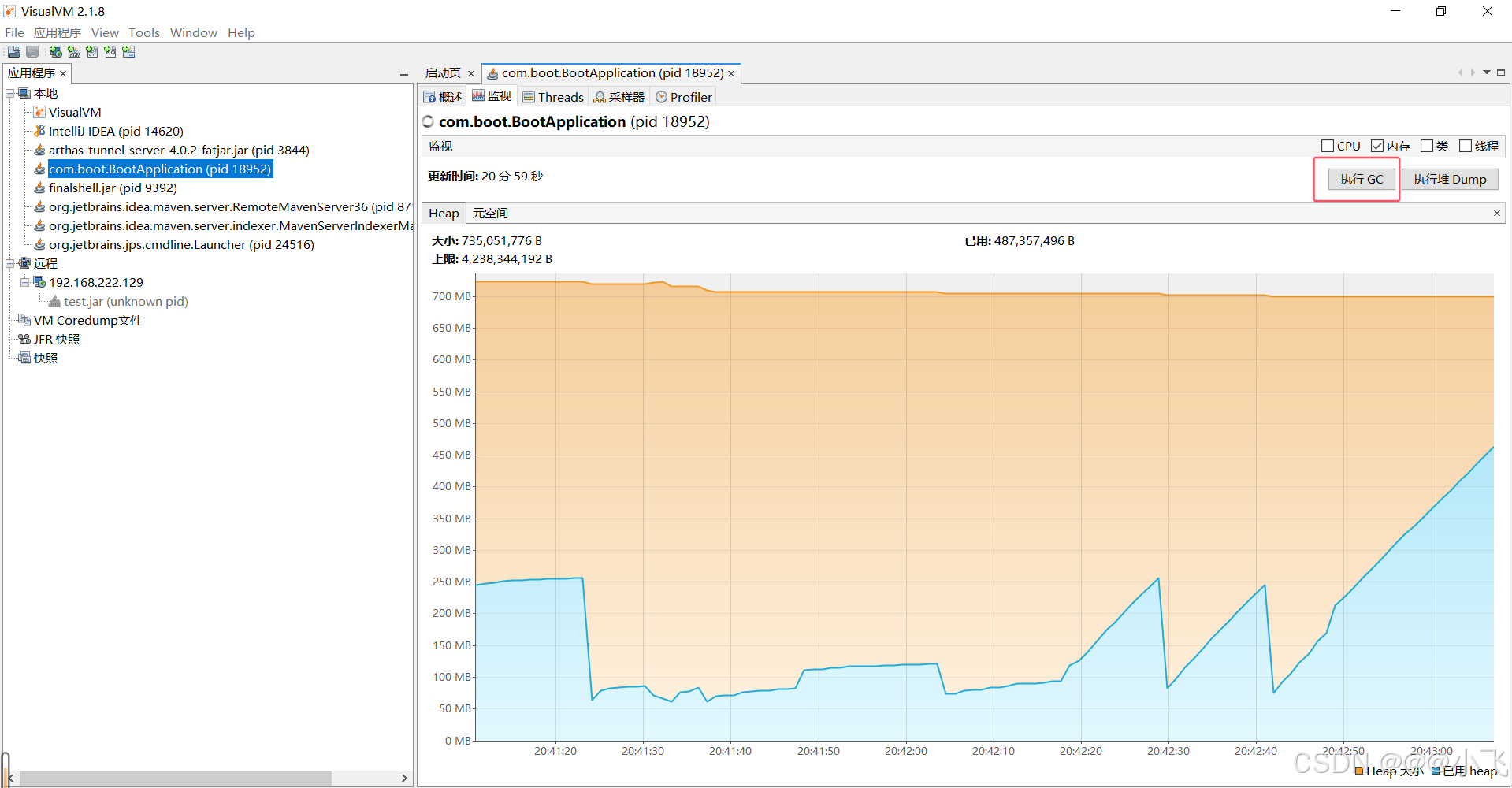The height and width of the screenshot is (788, 1512).
Task: Open the Window menu
Action: [x=194, y=32]
